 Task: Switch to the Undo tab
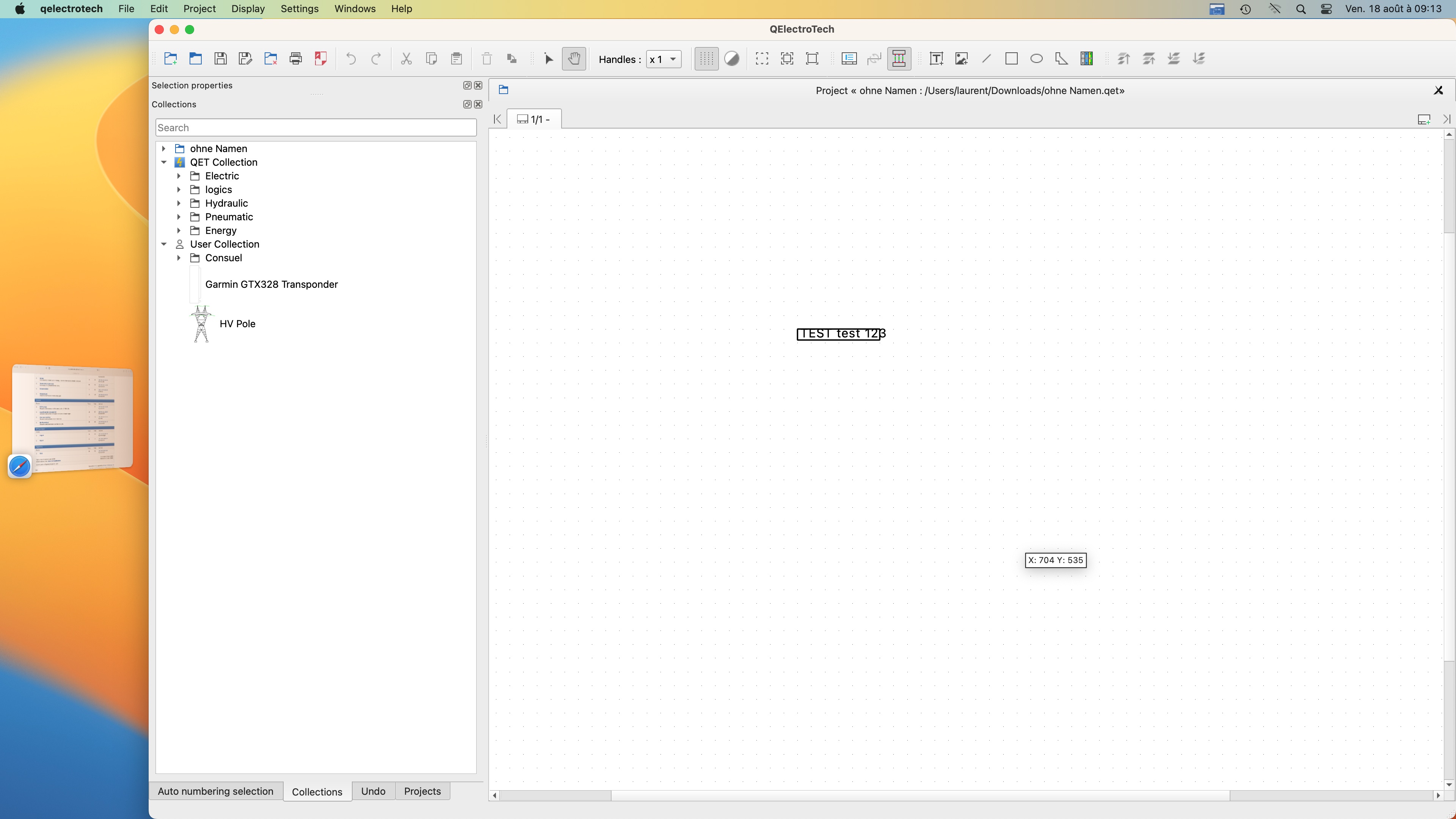tap(373, 791)
